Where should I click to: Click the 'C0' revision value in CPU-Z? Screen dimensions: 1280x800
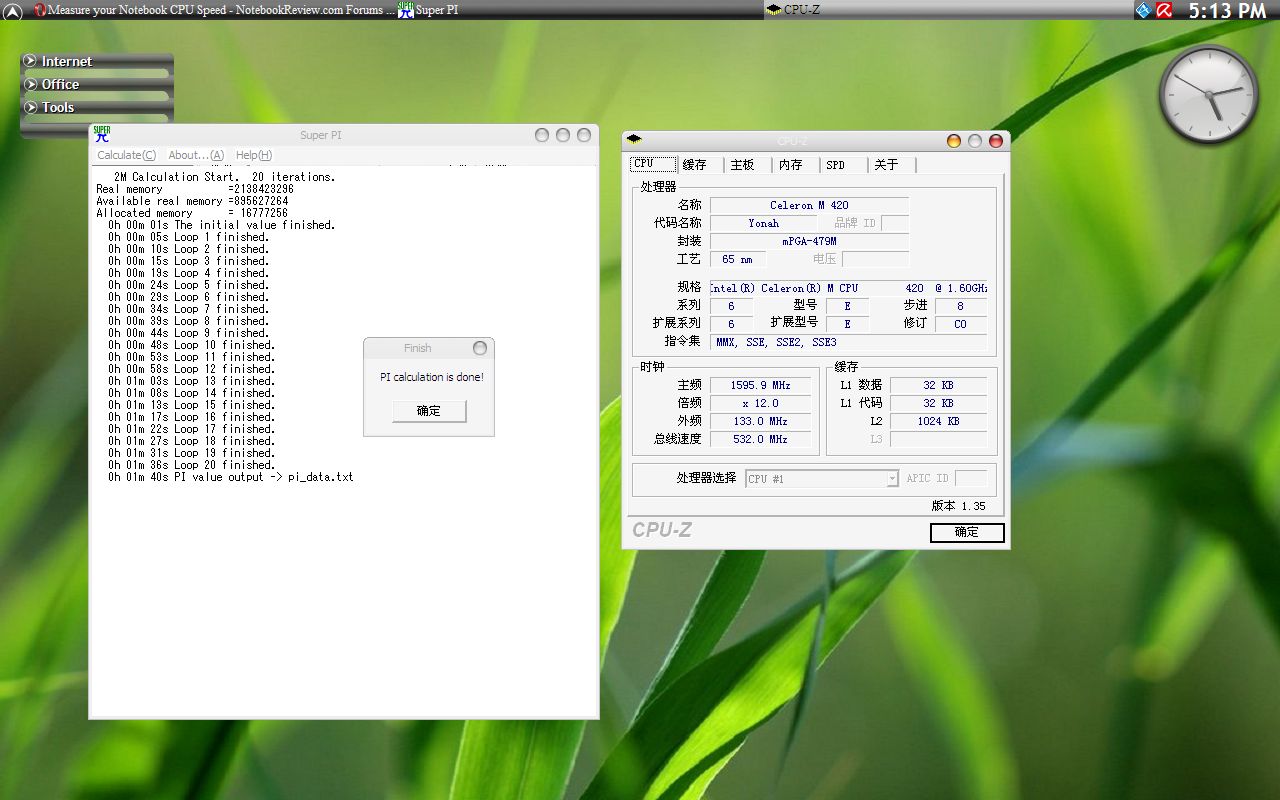[x=961, y=324]
